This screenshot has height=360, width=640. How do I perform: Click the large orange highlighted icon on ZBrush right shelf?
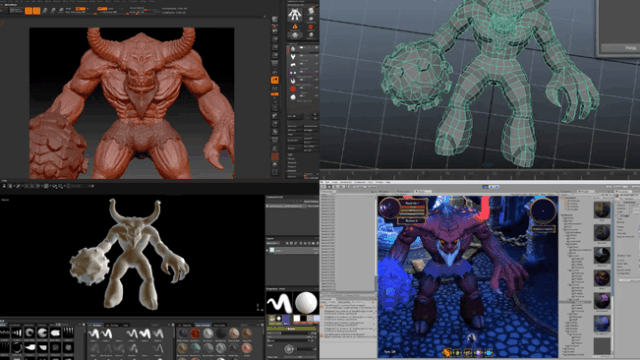point(275,80)
